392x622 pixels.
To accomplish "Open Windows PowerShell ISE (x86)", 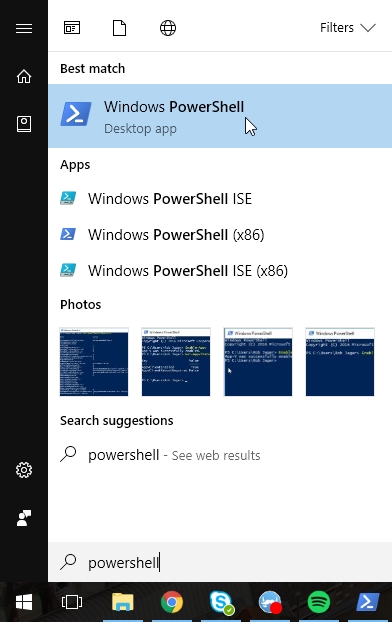I will [x=220, y=271].
